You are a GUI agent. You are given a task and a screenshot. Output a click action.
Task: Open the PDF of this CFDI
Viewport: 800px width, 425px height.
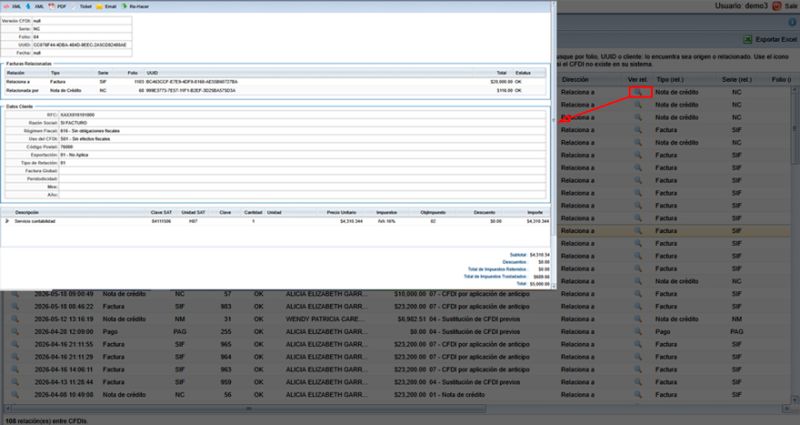tap(58, 7)
